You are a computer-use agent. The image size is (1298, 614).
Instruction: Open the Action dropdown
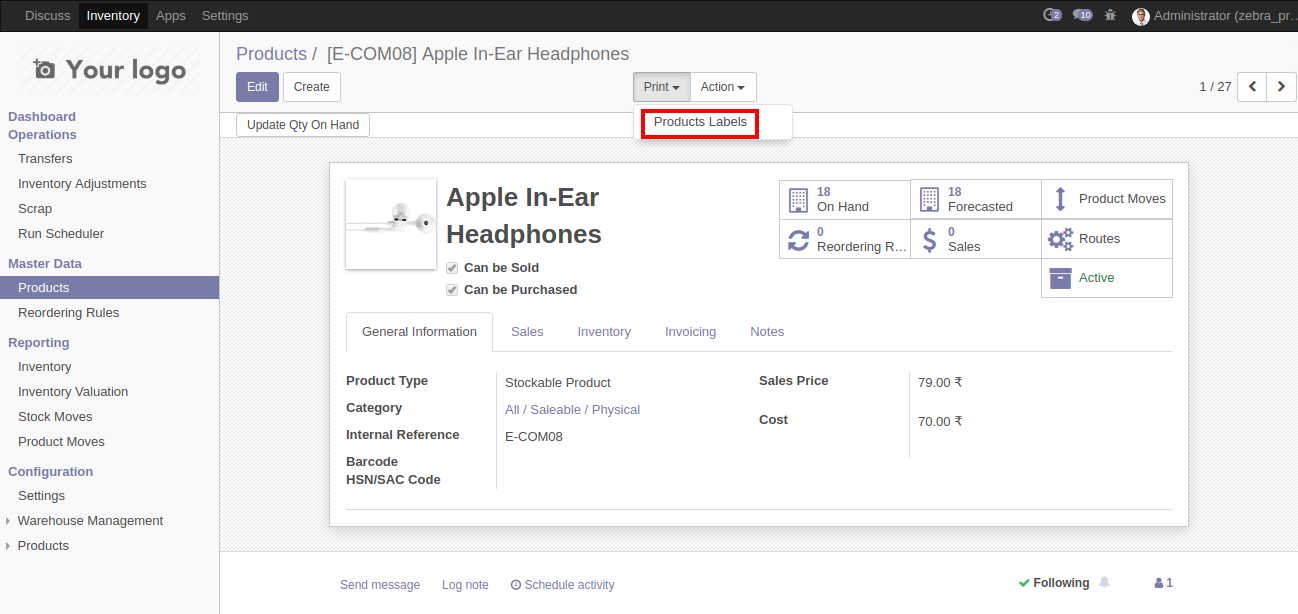pos(723,87)
